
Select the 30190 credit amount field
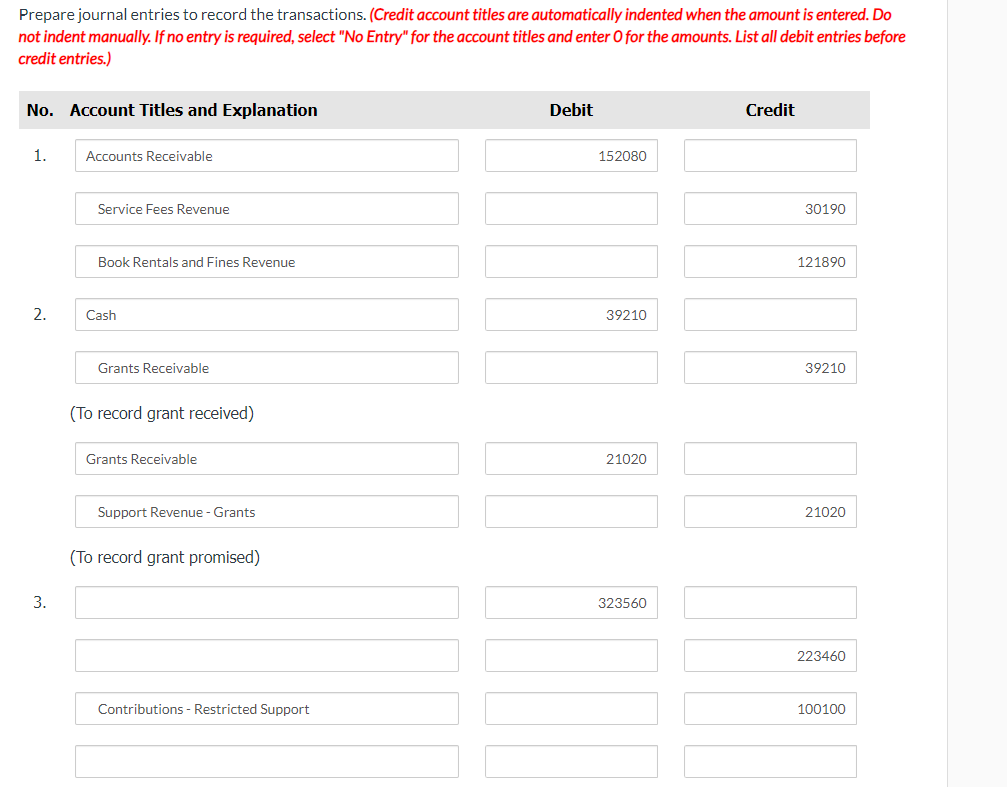click(x=769, y=208)
